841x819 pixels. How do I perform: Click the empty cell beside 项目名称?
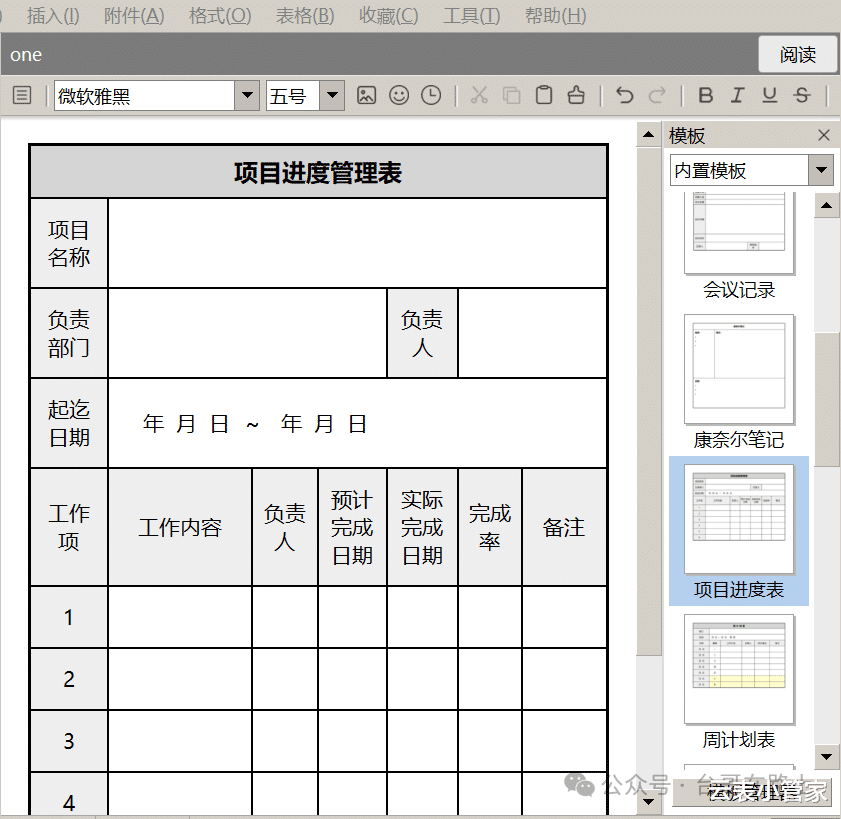point(357,243)
